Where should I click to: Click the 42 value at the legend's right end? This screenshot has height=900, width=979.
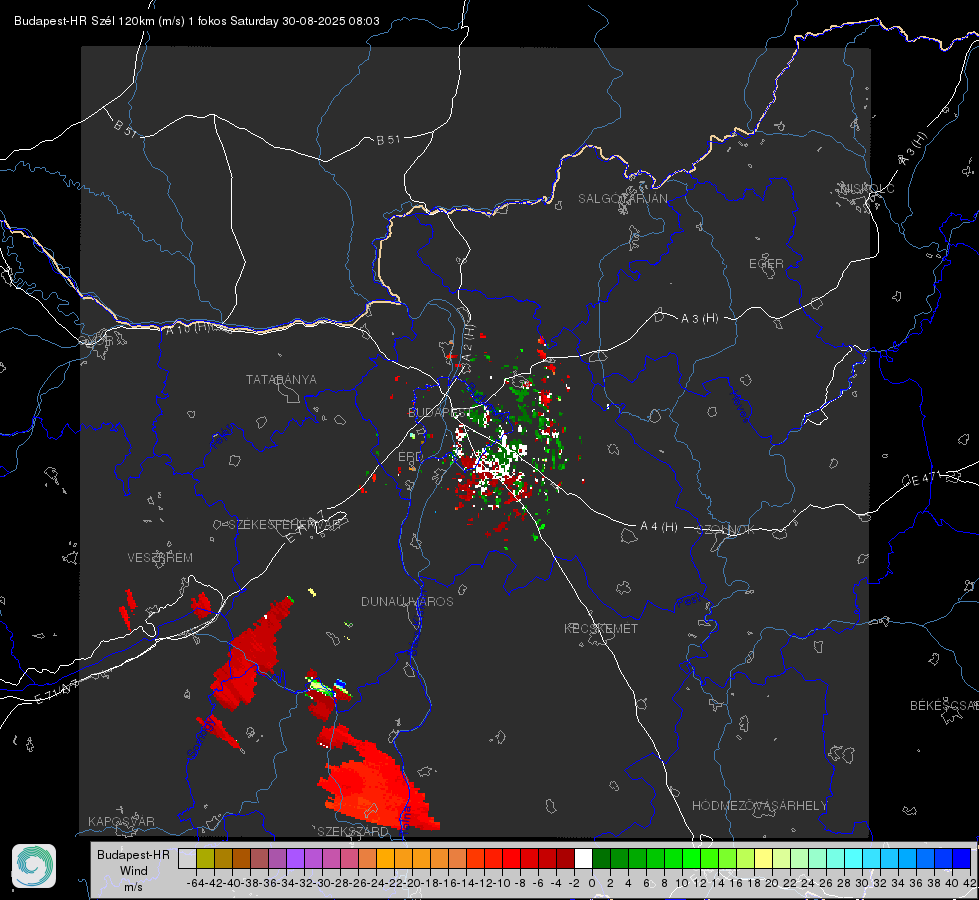pos(970,883)
